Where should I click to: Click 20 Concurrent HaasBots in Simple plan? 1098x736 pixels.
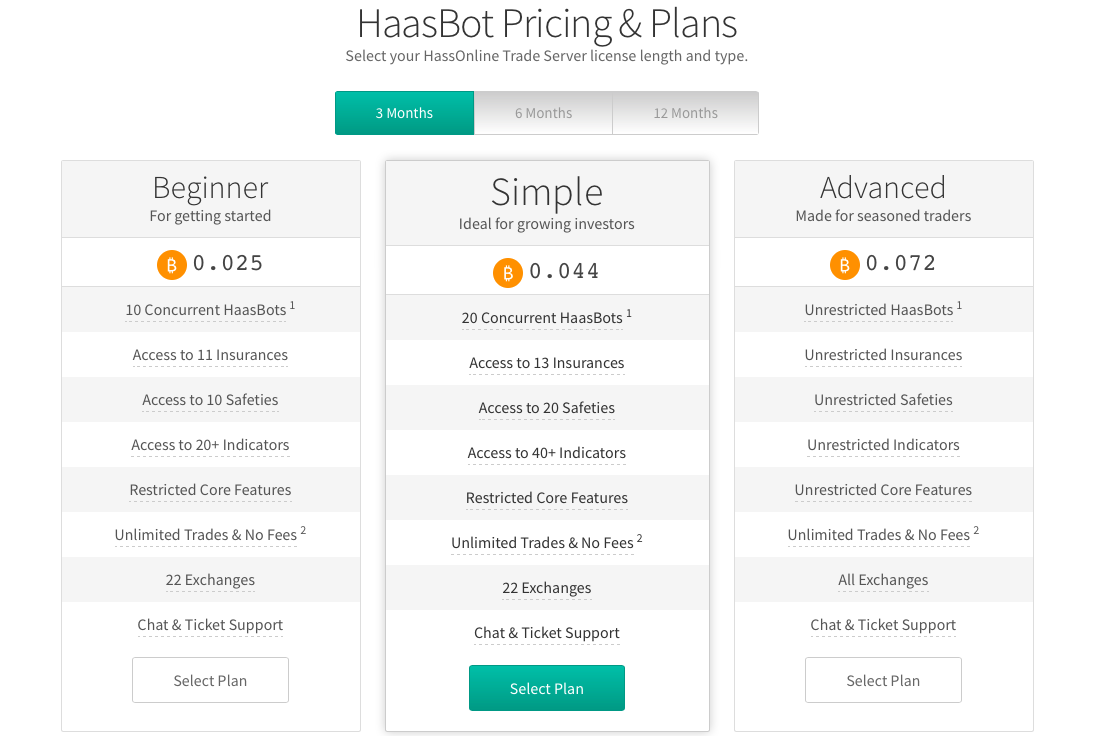[542, 318]
